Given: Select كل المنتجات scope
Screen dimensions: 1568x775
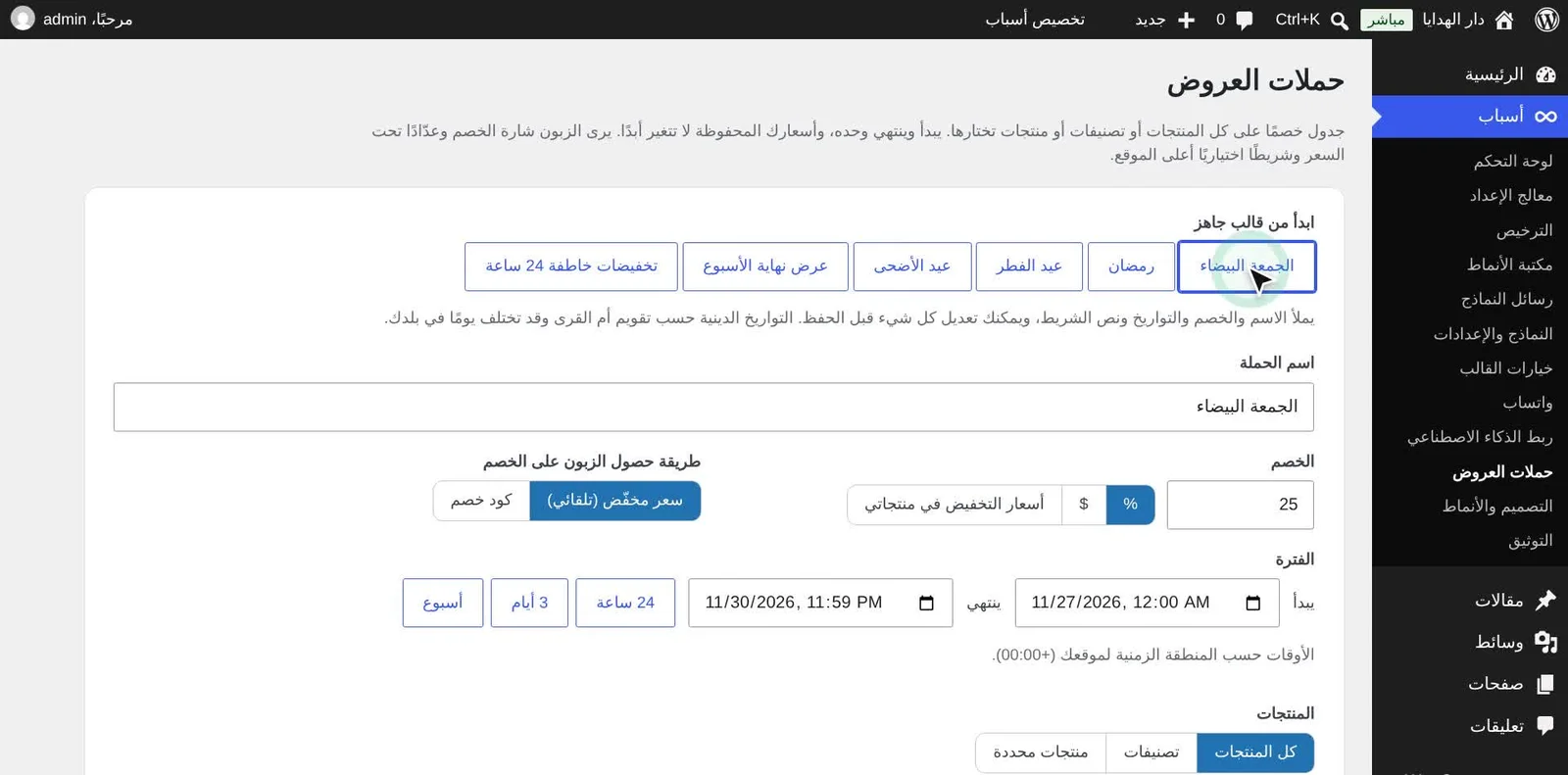Looking at the screenshot, I should 1255,752.
